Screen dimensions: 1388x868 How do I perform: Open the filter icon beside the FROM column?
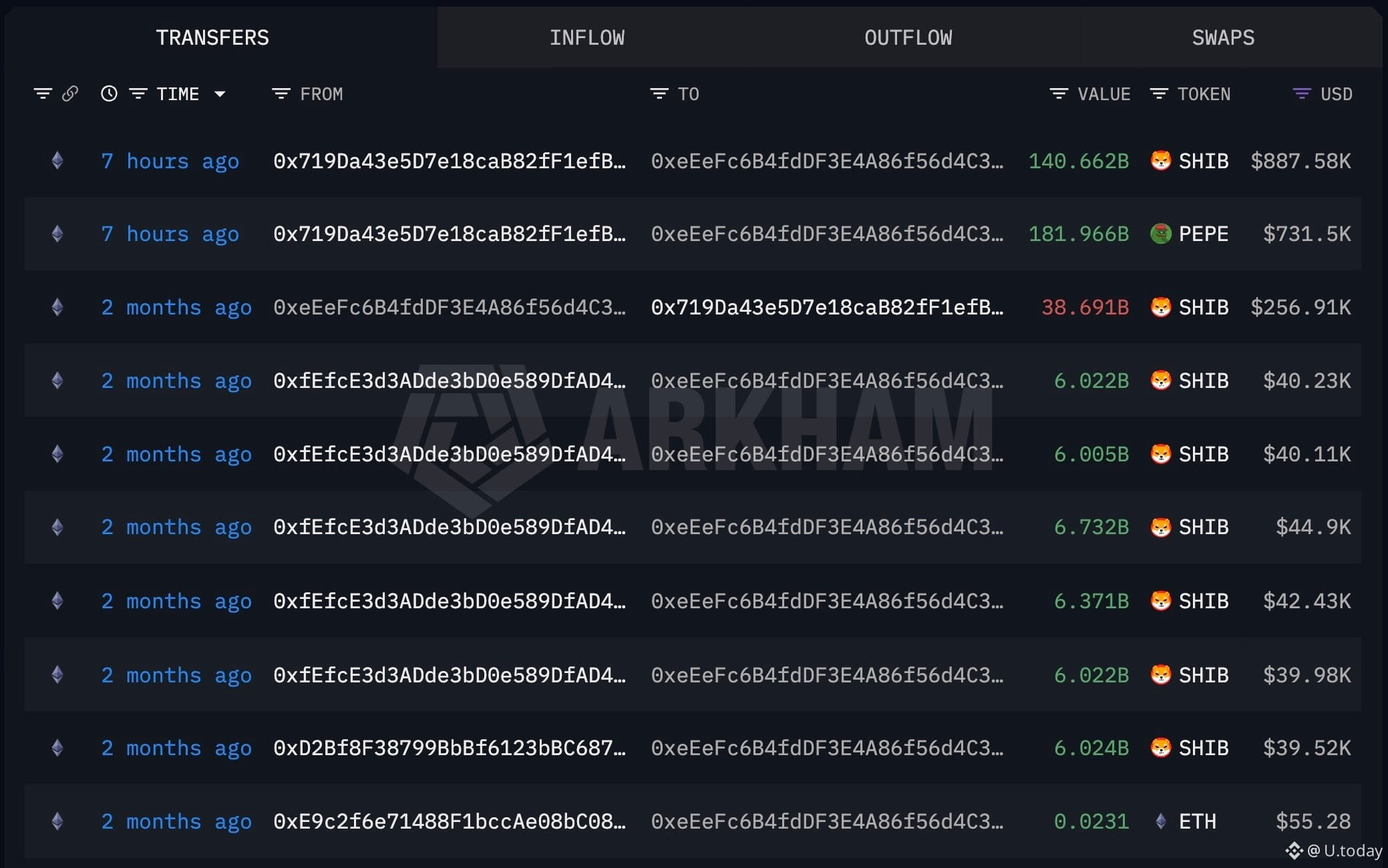[280, 93]
